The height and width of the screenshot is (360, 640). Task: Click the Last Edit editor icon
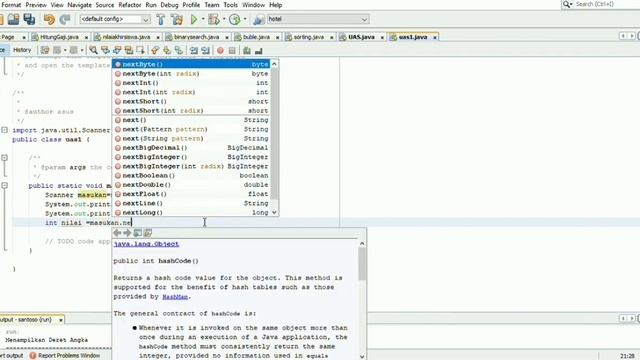pyautogui.click(x=45, y=50)
